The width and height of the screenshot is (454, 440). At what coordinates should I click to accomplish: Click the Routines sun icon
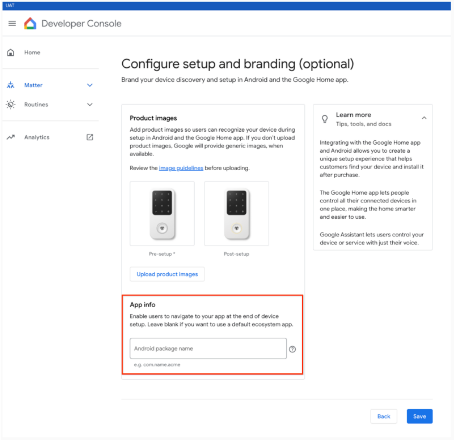tap(11, 104)
